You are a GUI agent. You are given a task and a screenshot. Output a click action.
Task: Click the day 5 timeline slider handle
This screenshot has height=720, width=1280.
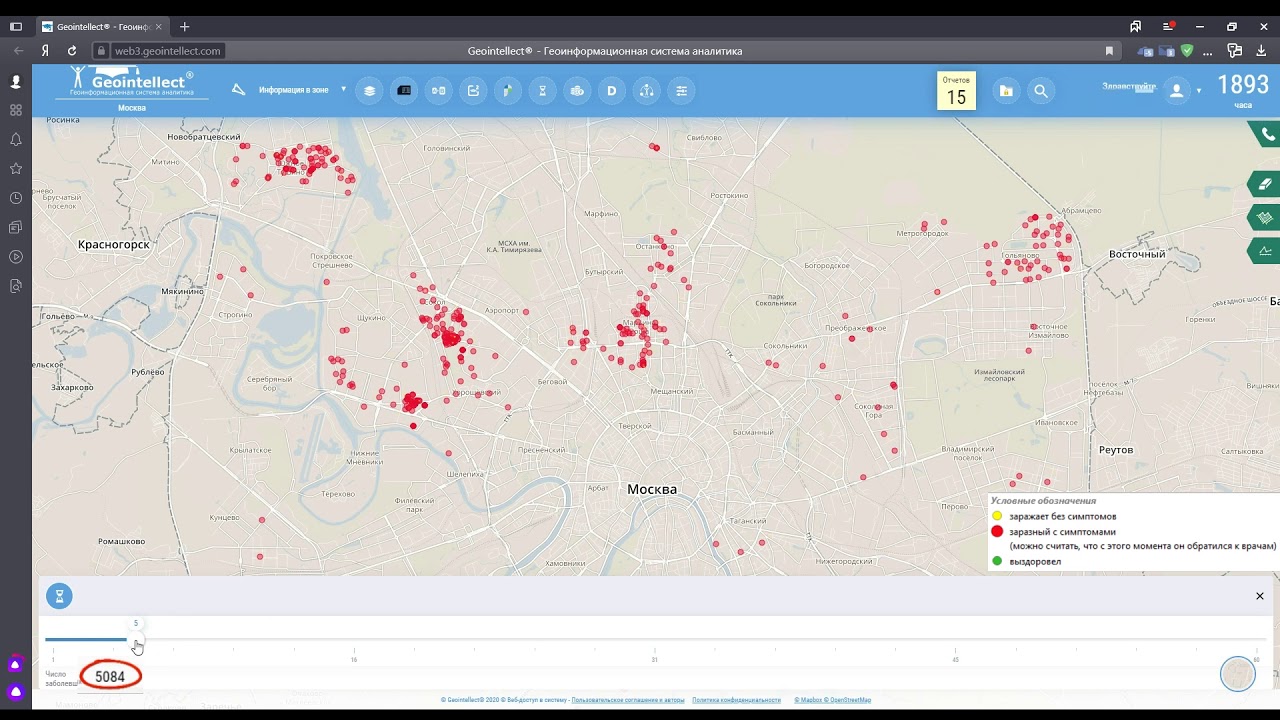pos(136,640)
